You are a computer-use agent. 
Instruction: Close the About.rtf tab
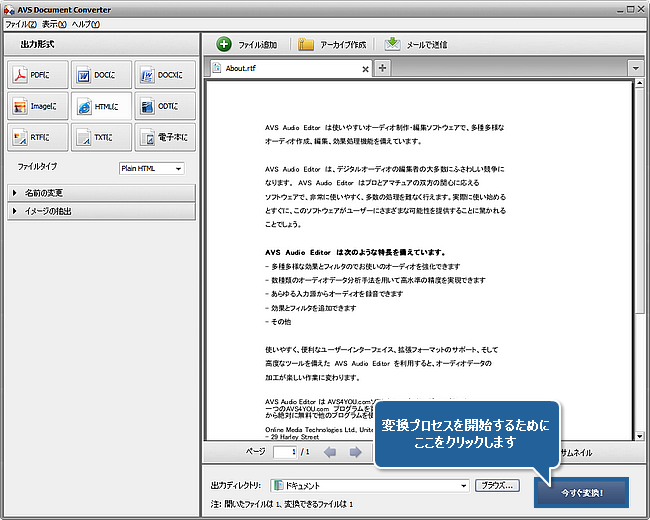[x=365, y=69]
